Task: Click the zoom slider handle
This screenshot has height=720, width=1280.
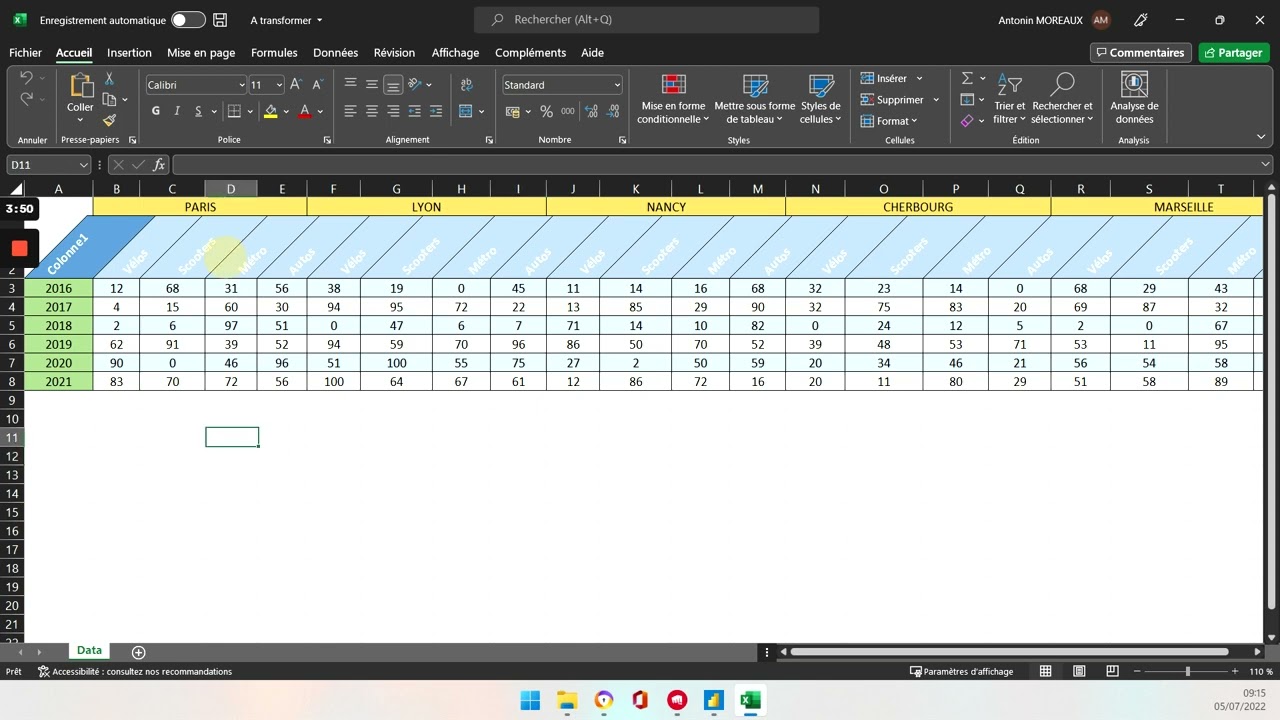Action: click(x=1187, y=671)
